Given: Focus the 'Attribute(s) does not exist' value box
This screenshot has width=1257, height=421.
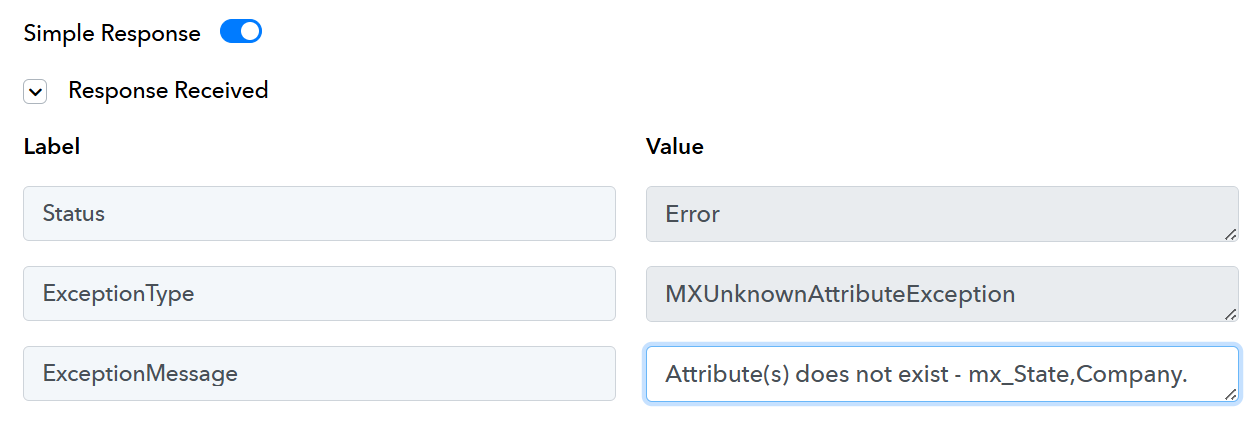Looking at the screenshot, I should tap(942, 374).
